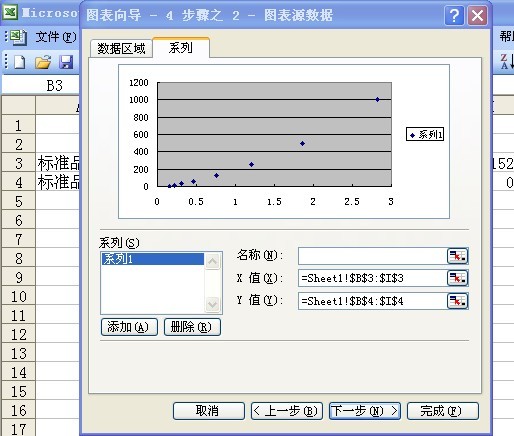
Task: Click the 完成(F) button
Action: (443, 411)
